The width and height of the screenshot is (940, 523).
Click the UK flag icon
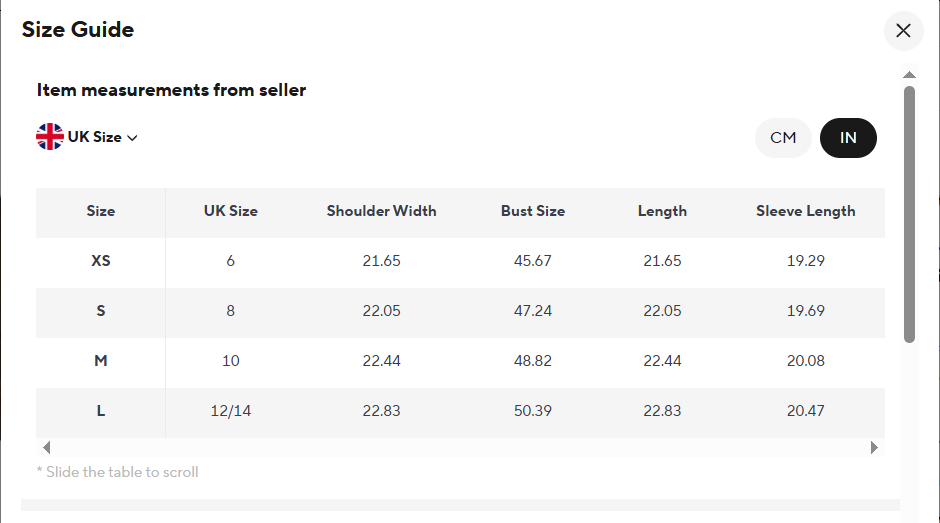pyautogui.click(x=50, y=137)
